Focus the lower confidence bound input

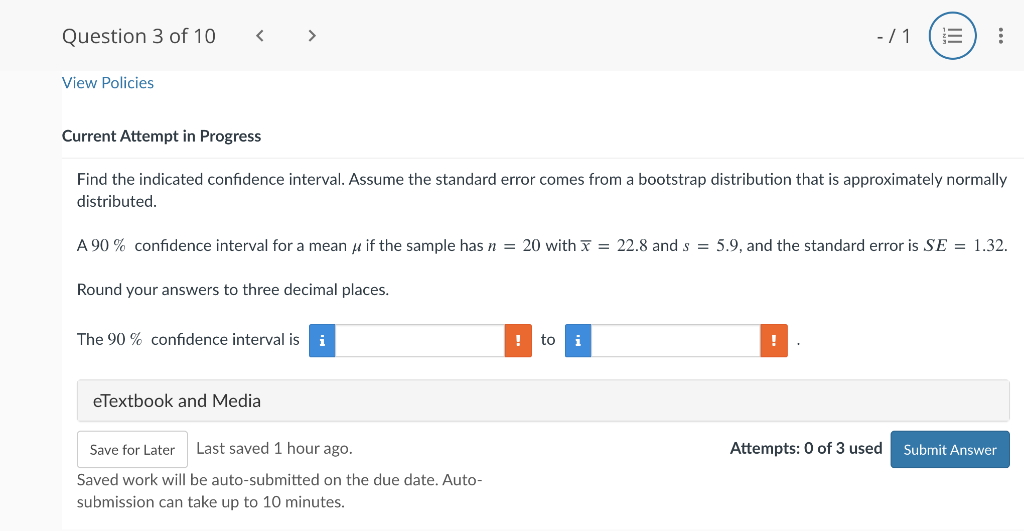point(419,340)
